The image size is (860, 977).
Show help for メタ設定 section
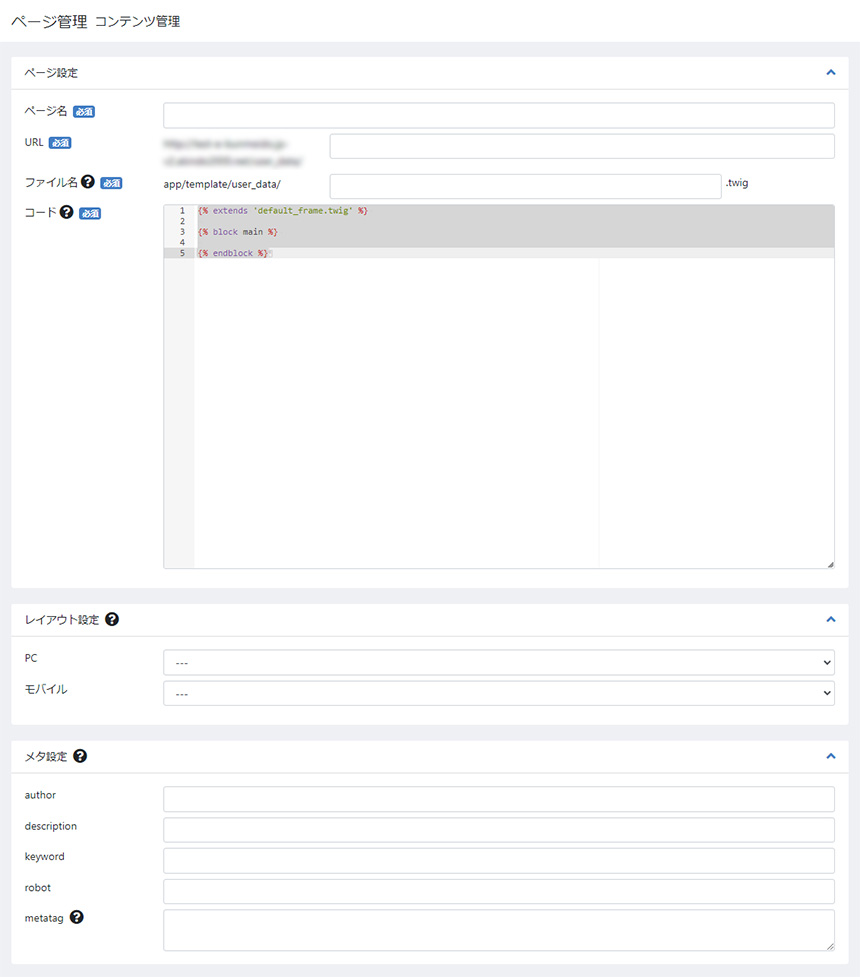[80, 756]
